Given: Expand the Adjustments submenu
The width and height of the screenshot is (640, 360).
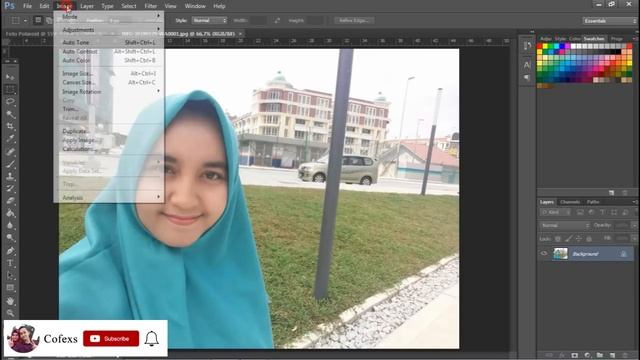Looking at the screenshot, I should point(110,30).
